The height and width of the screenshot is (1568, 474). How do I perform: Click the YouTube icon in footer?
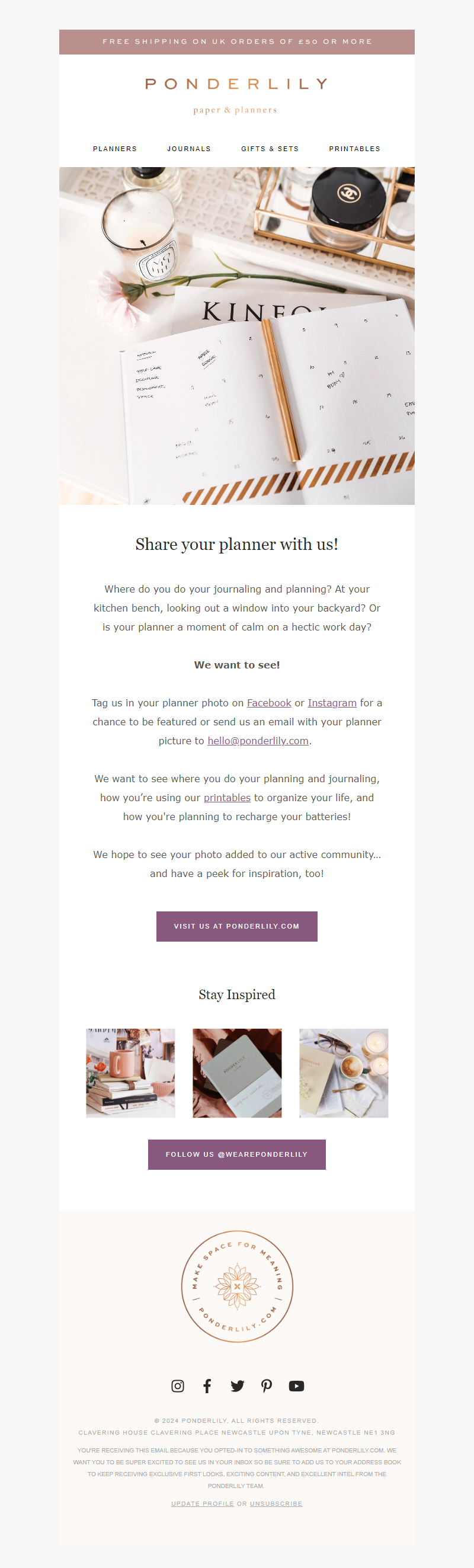point(296,1386)
